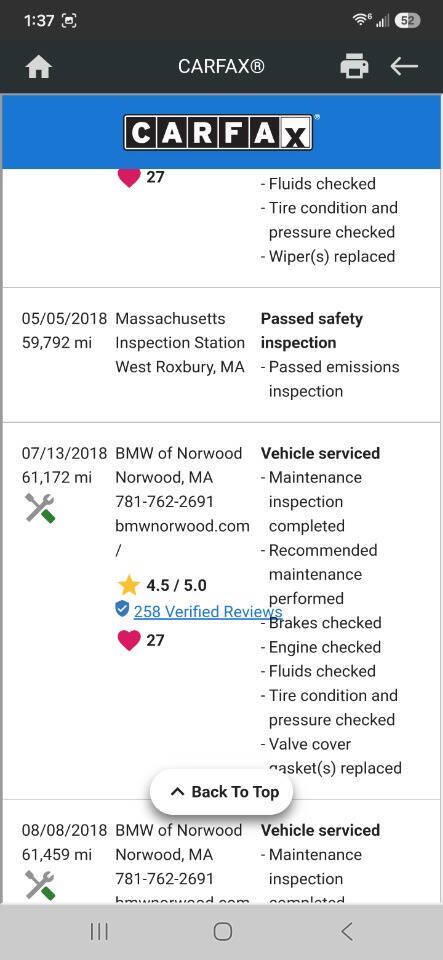Click the blue verified shield badge
This screenshot has width=443, height=960.
[122, 609]
